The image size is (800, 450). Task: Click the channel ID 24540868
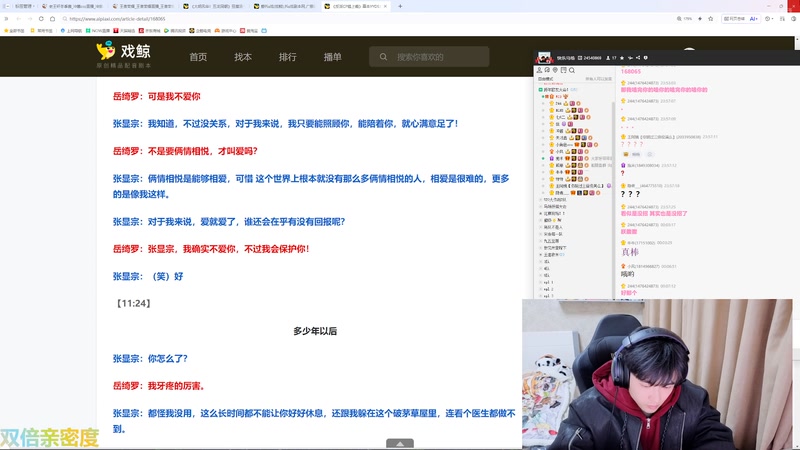(590, 58)
